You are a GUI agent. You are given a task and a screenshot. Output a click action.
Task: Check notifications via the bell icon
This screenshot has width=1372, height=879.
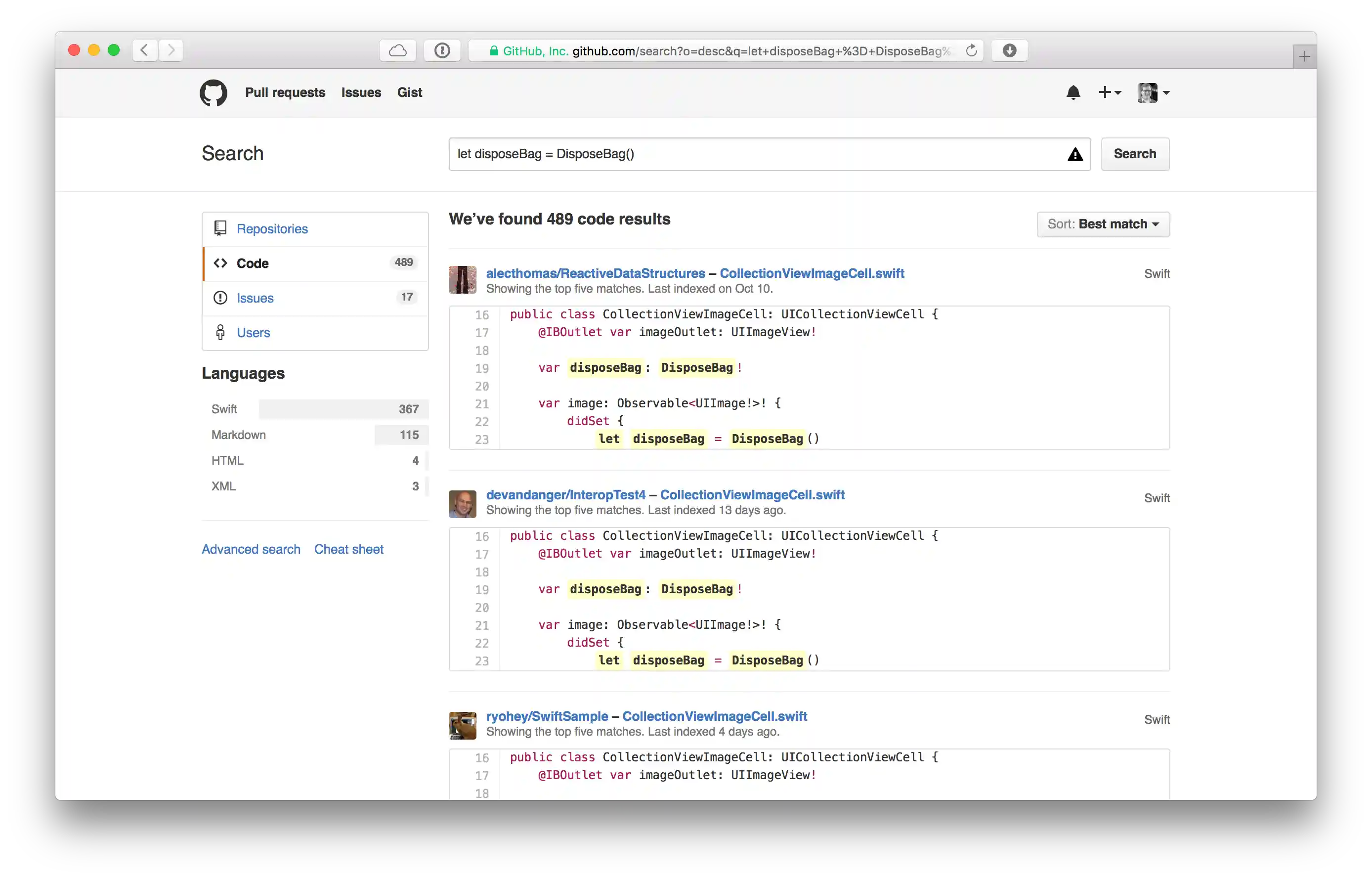point(1073,92)
